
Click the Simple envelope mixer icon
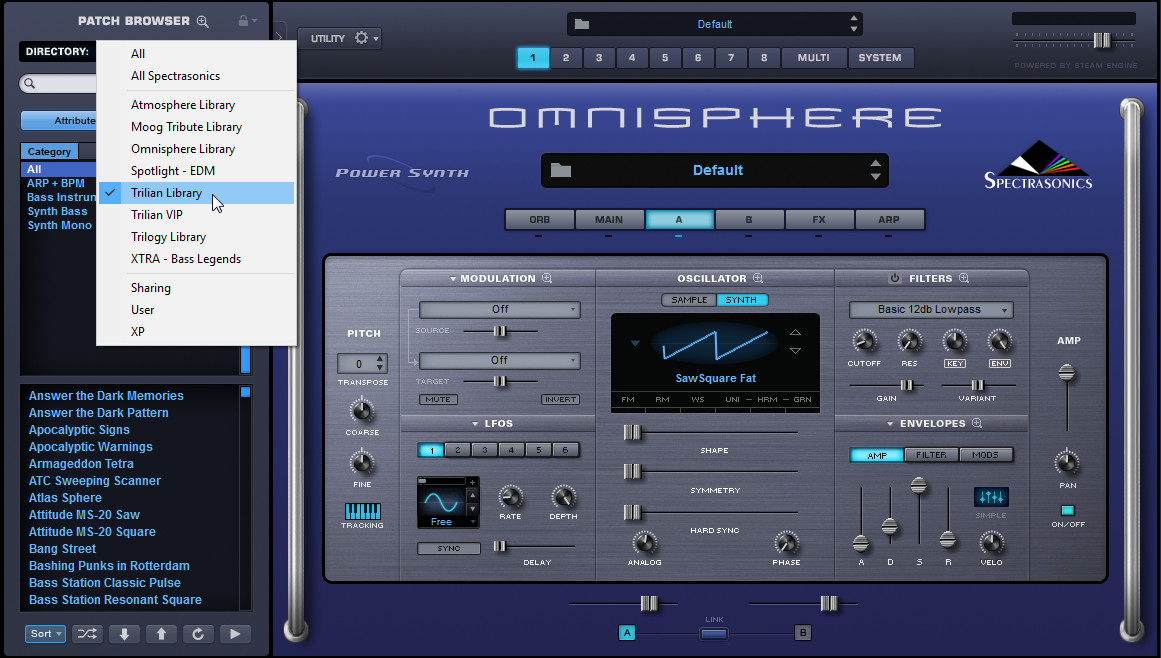click(991, 497)
